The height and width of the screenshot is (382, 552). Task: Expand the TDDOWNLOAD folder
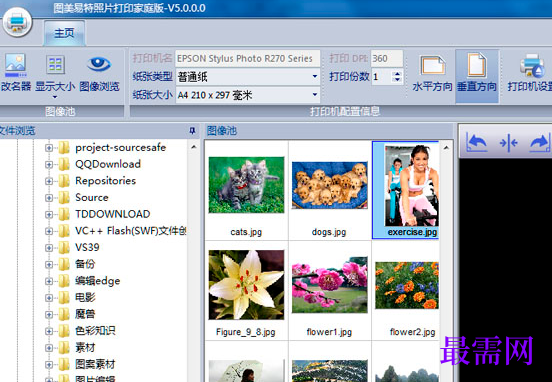(x=49, y=214)
